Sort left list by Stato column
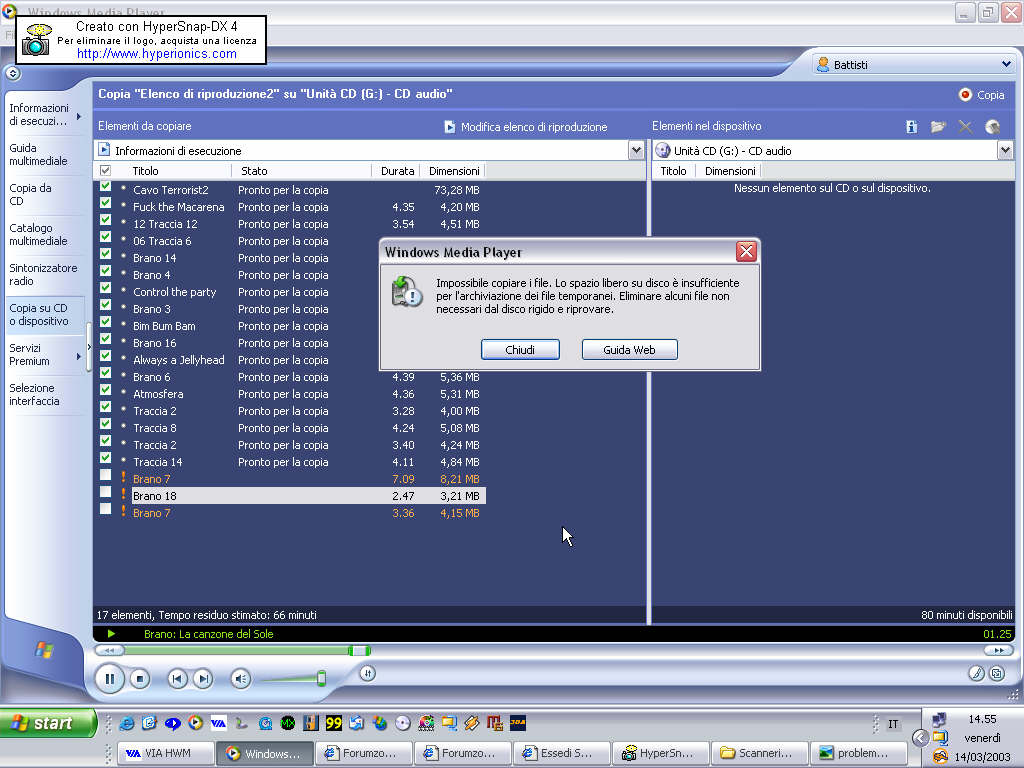1024x768 pixels. 254,171
